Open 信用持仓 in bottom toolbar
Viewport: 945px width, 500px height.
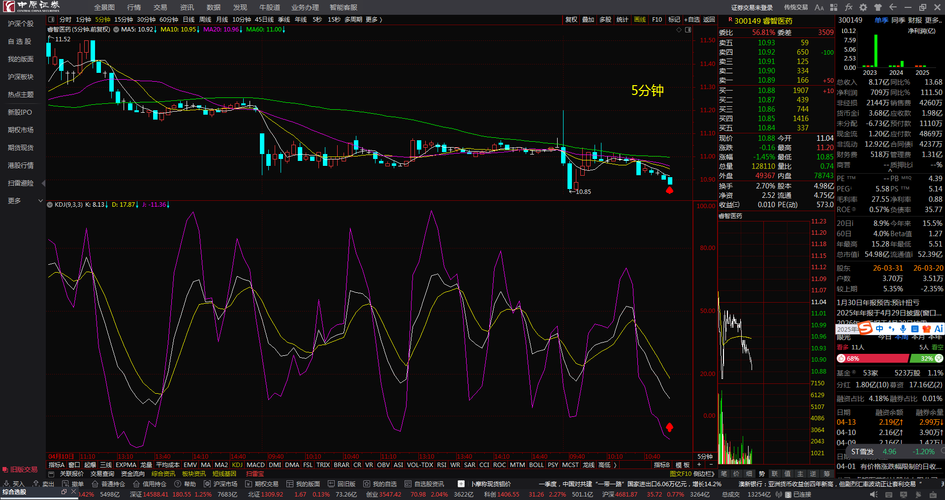pyautogui.click(x=149, y=484)
